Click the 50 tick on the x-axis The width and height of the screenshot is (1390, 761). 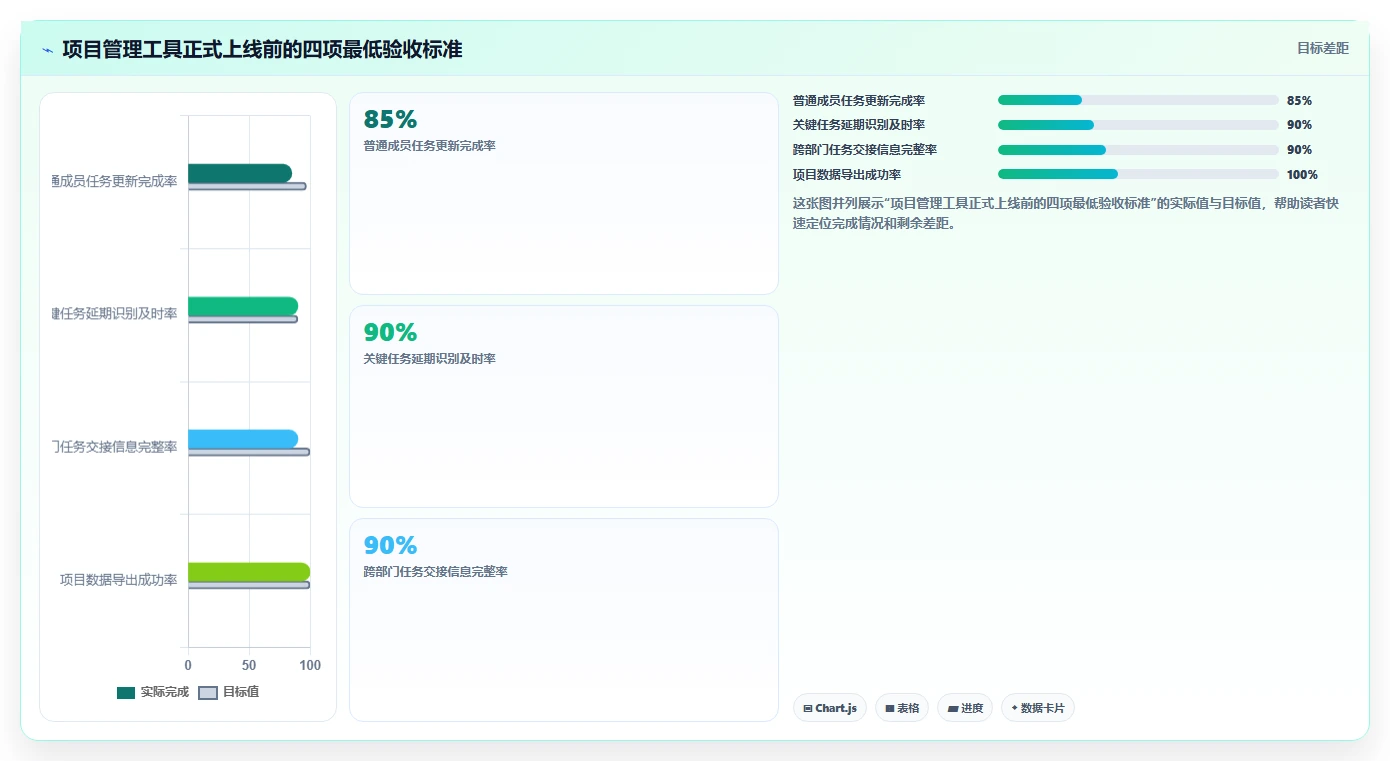(x=249, y=665)
